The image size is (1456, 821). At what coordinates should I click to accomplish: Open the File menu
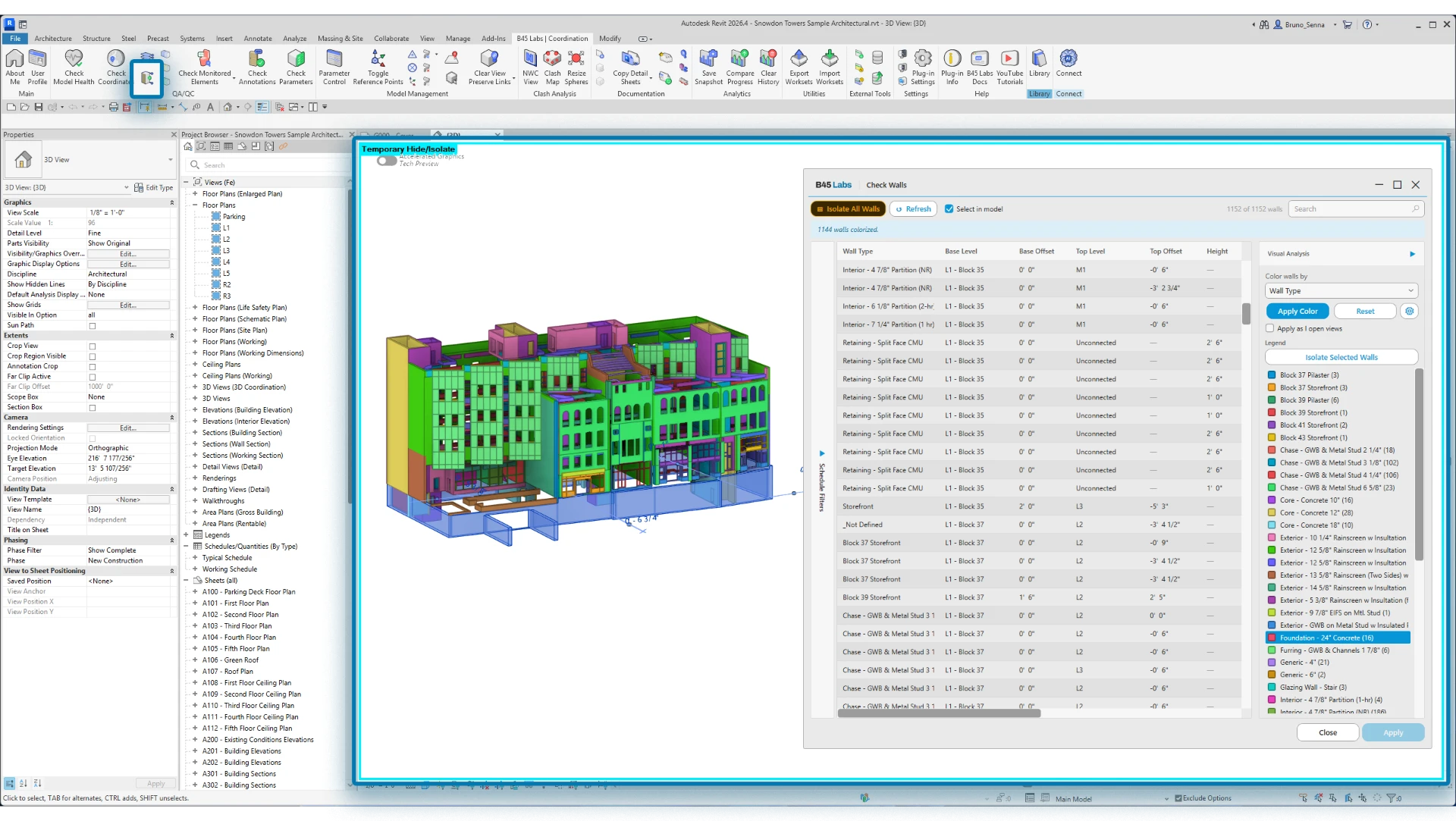point(15,39)
